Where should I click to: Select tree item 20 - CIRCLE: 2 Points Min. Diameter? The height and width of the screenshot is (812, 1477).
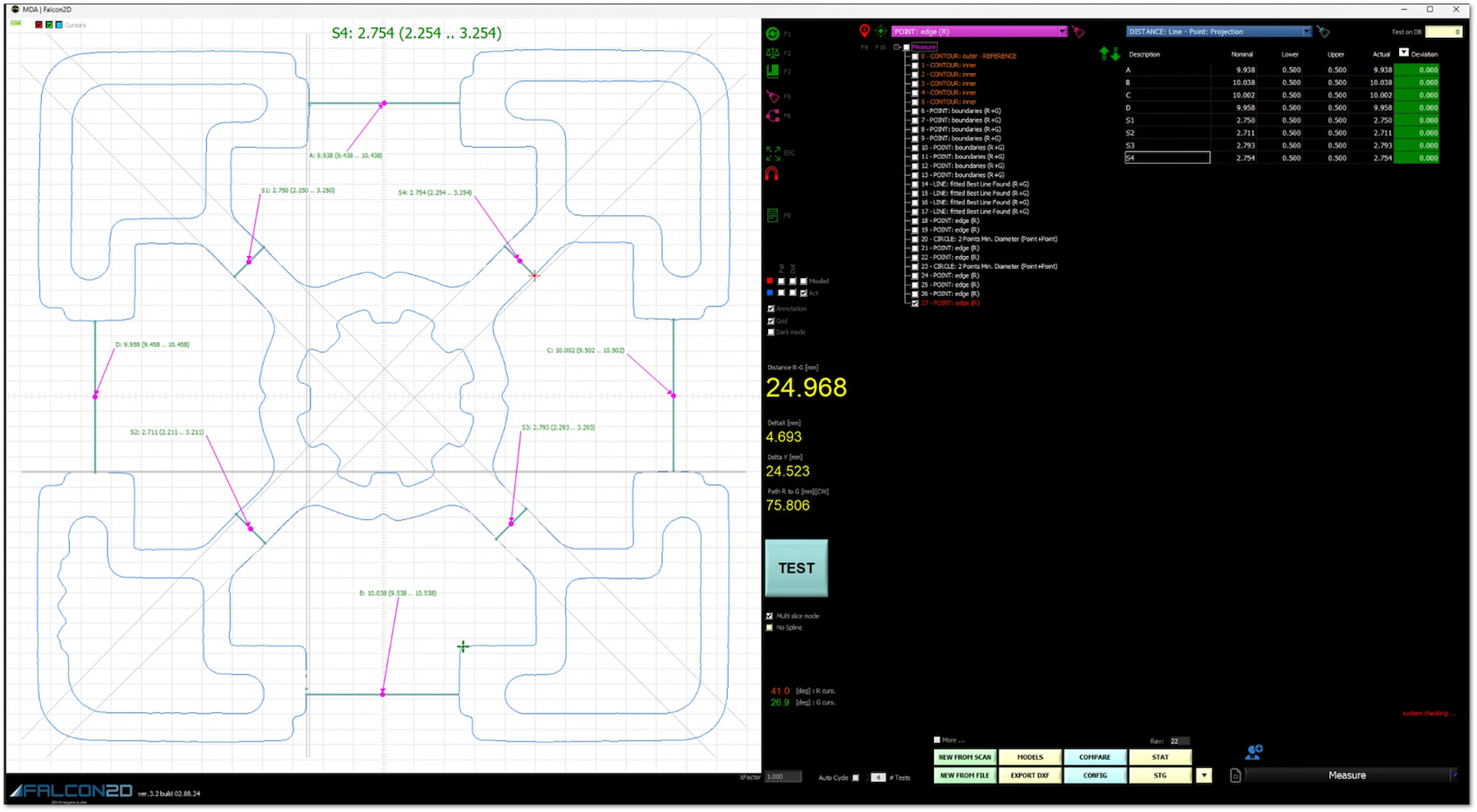(988, 239)
